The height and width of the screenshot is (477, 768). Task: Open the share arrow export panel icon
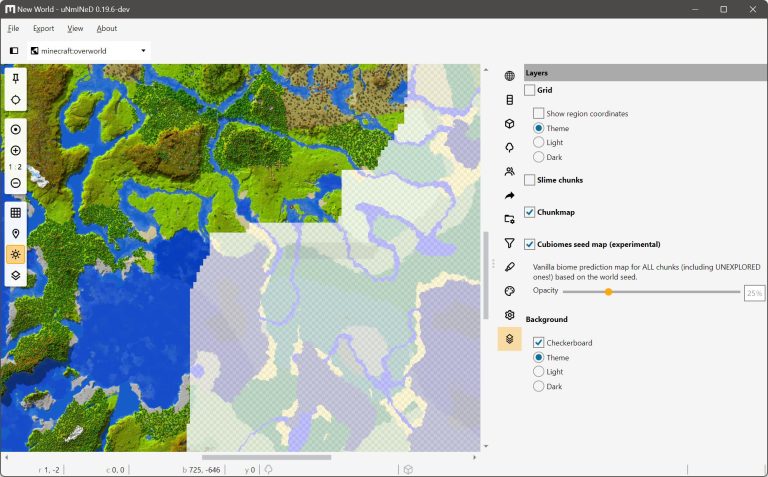(509, 195)
